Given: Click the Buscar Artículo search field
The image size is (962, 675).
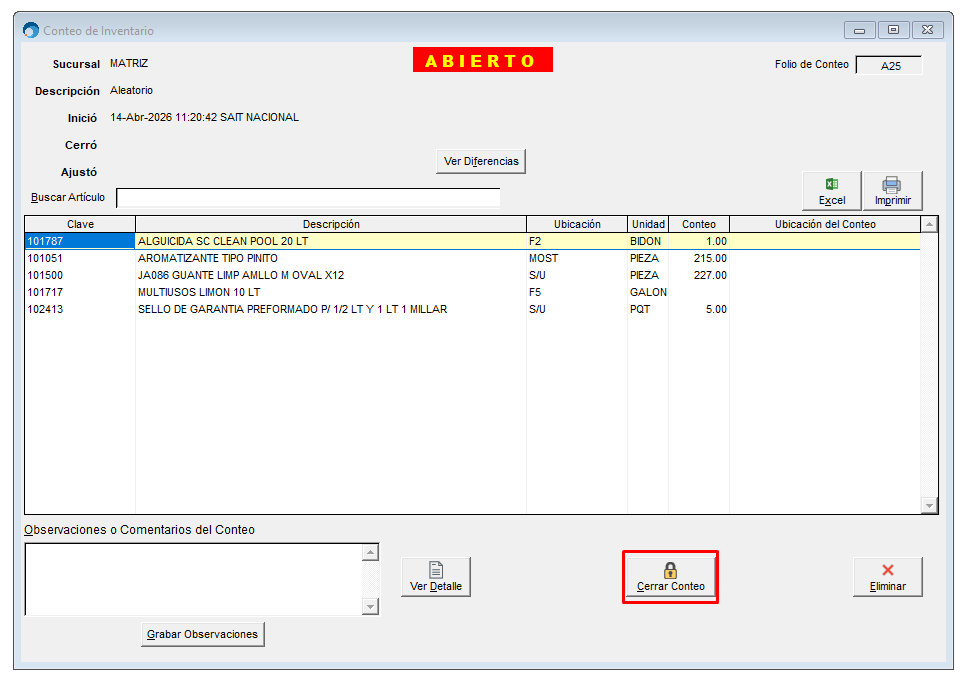Looking at the screenshot, I should 308,197.
